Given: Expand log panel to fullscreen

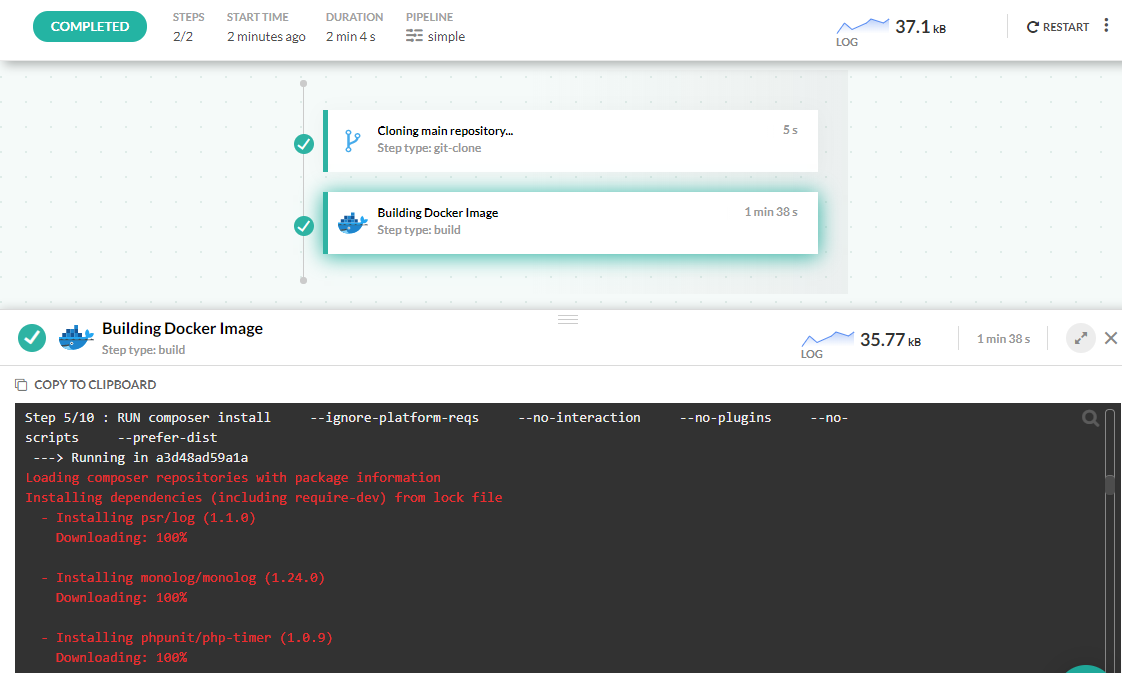Looking at the screenshot, I should tap(1080, 338).
